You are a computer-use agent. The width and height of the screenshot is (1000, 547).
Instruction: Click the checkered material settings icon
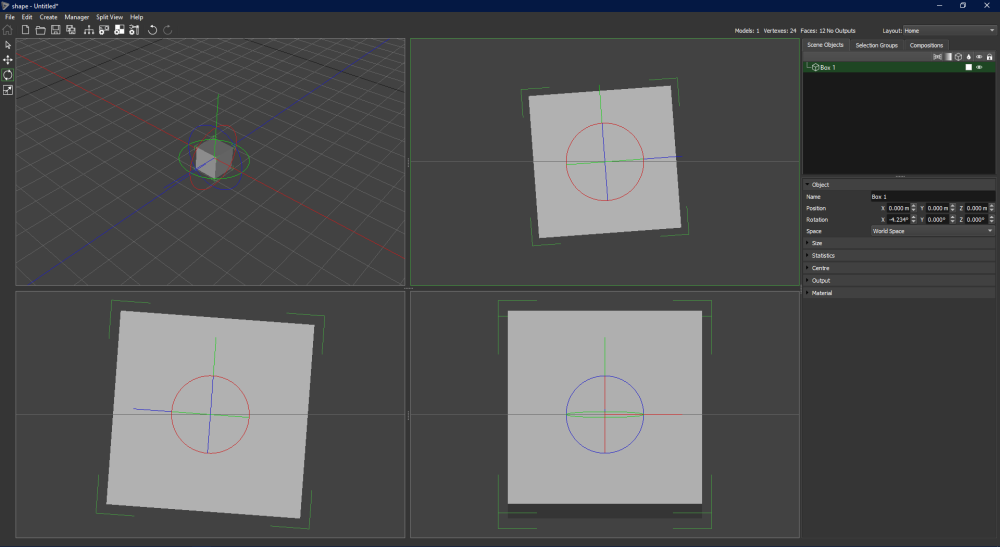[x=119, y=30]
